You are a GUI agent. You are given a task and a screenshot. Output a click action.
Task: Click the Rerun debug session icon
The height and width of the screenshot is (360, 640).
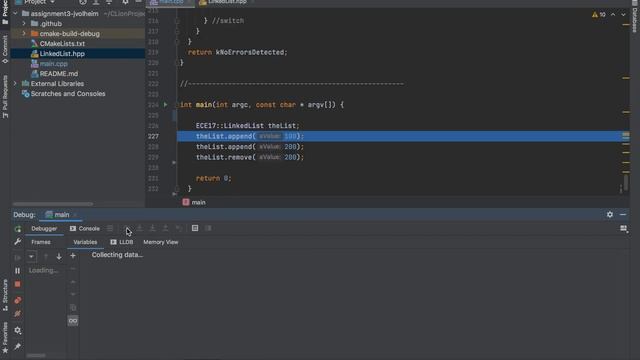tap(18, 229)
